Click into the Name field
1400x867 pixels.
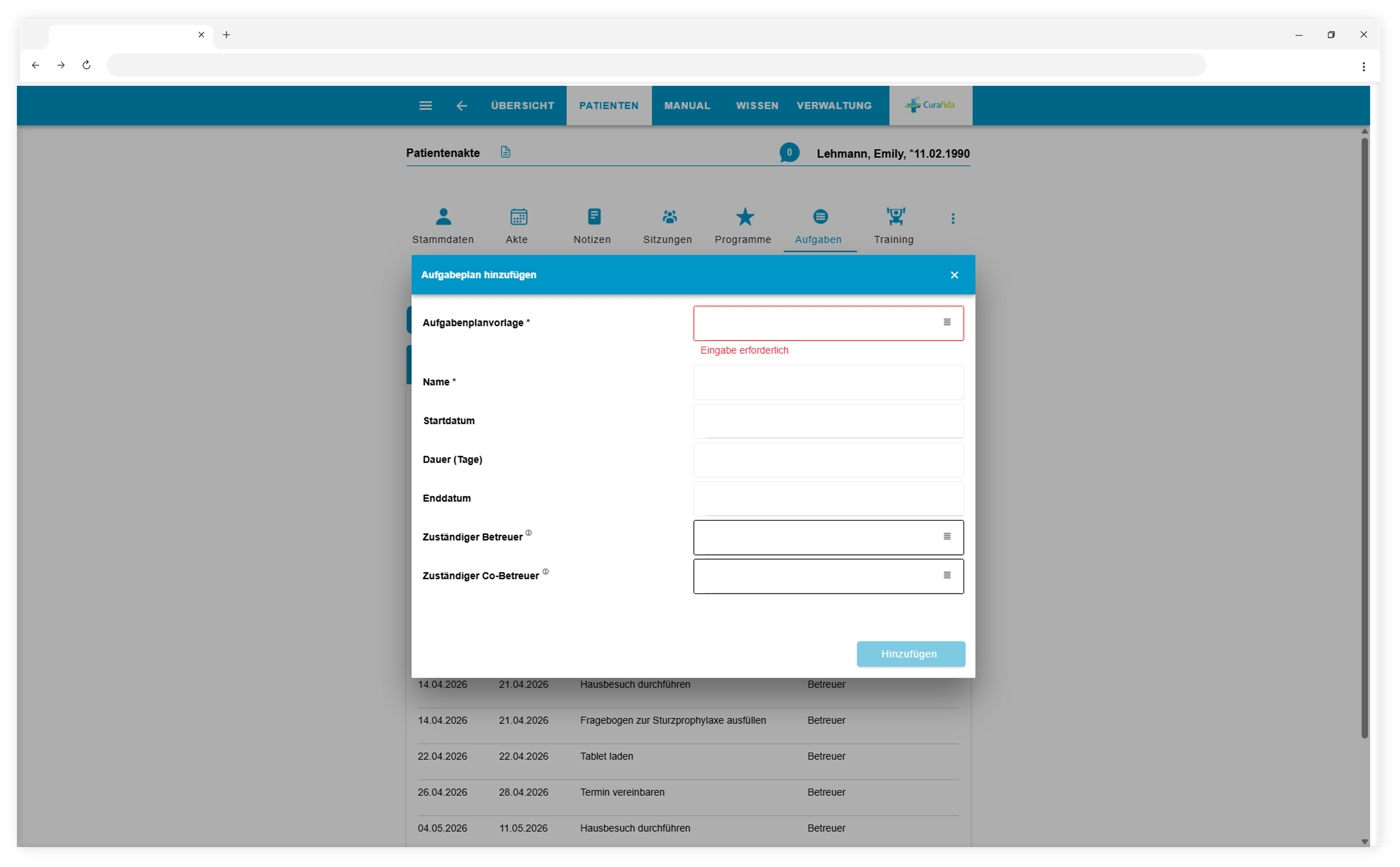(828, 383)
